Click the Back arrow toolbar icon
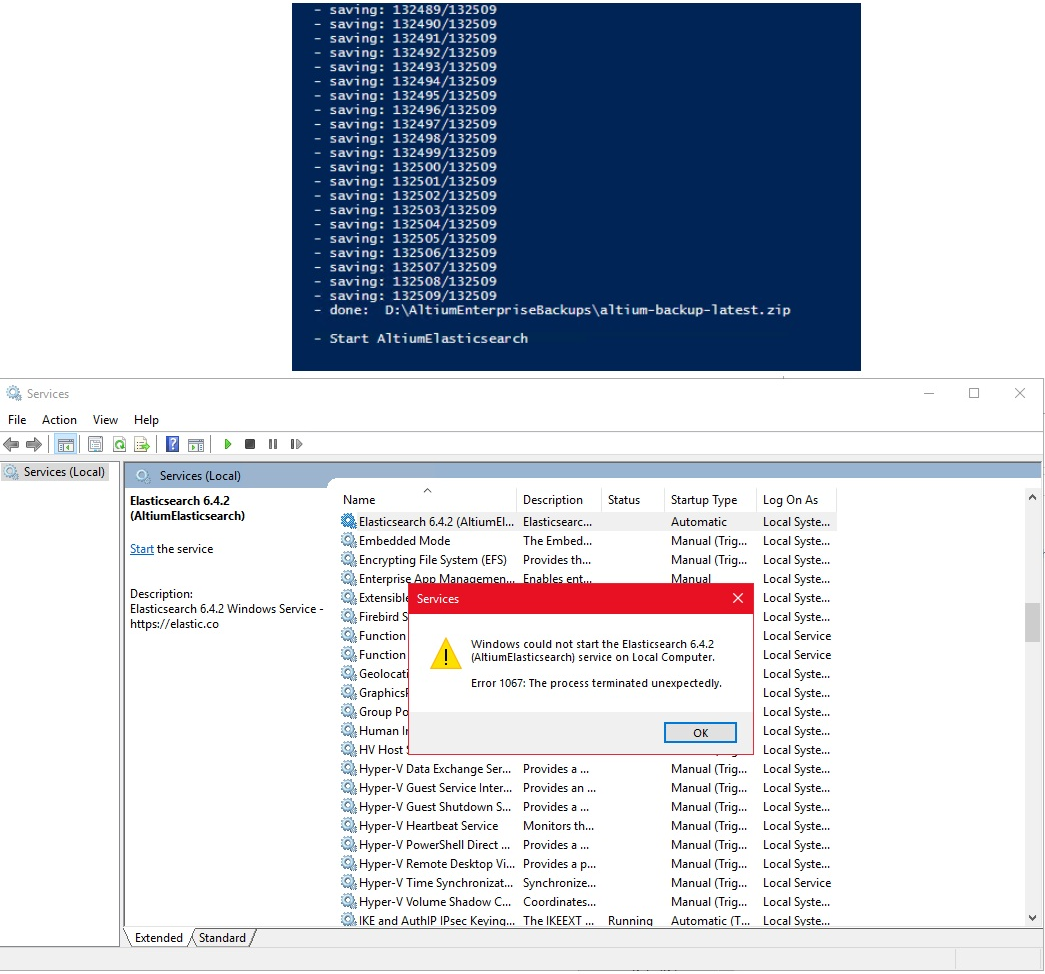The width and height of the screenshot is (1045, 974). (x=11, y=444)
